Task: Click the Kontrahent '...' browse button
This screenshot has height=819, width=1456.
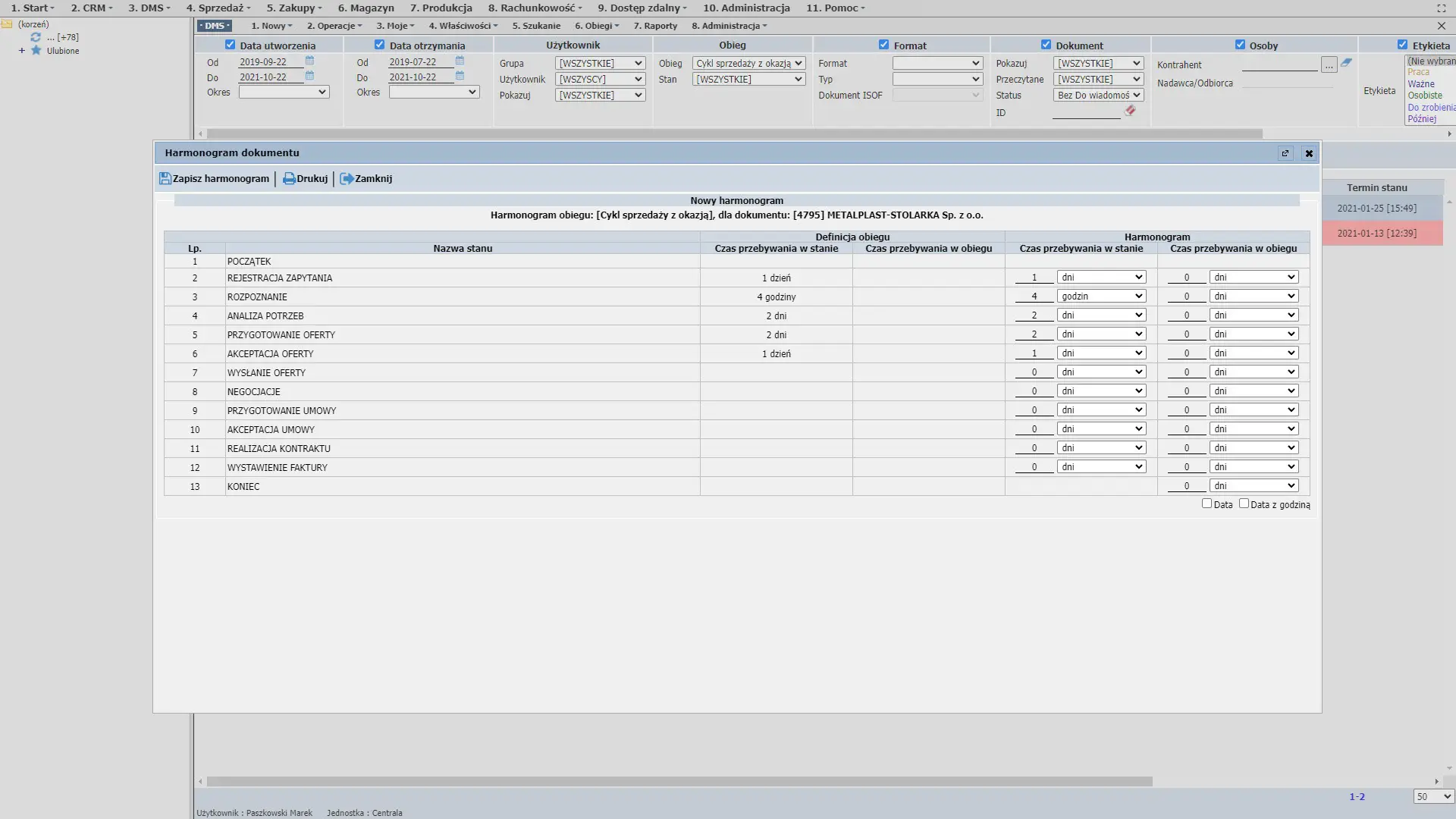Action: click(x=1329, y=65)
